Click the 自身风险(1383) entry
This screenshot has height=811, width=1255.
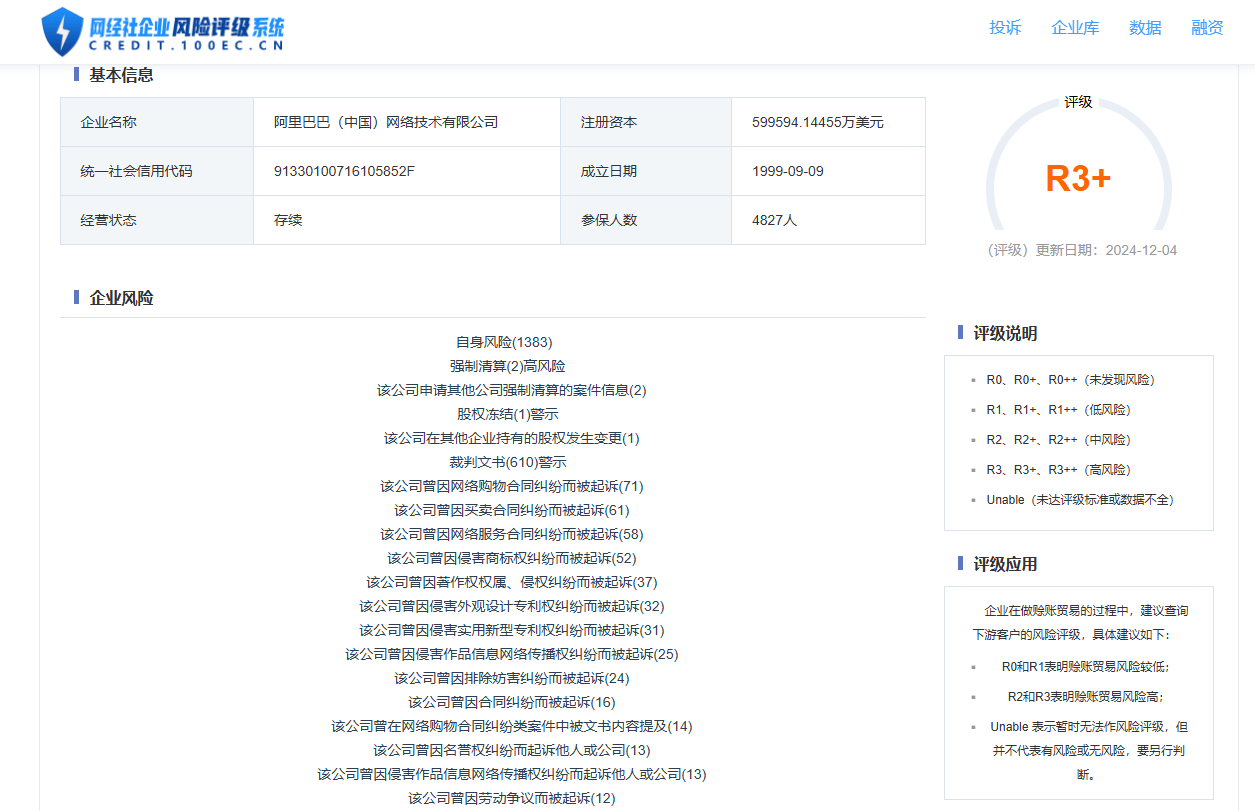tap(504, 342)
